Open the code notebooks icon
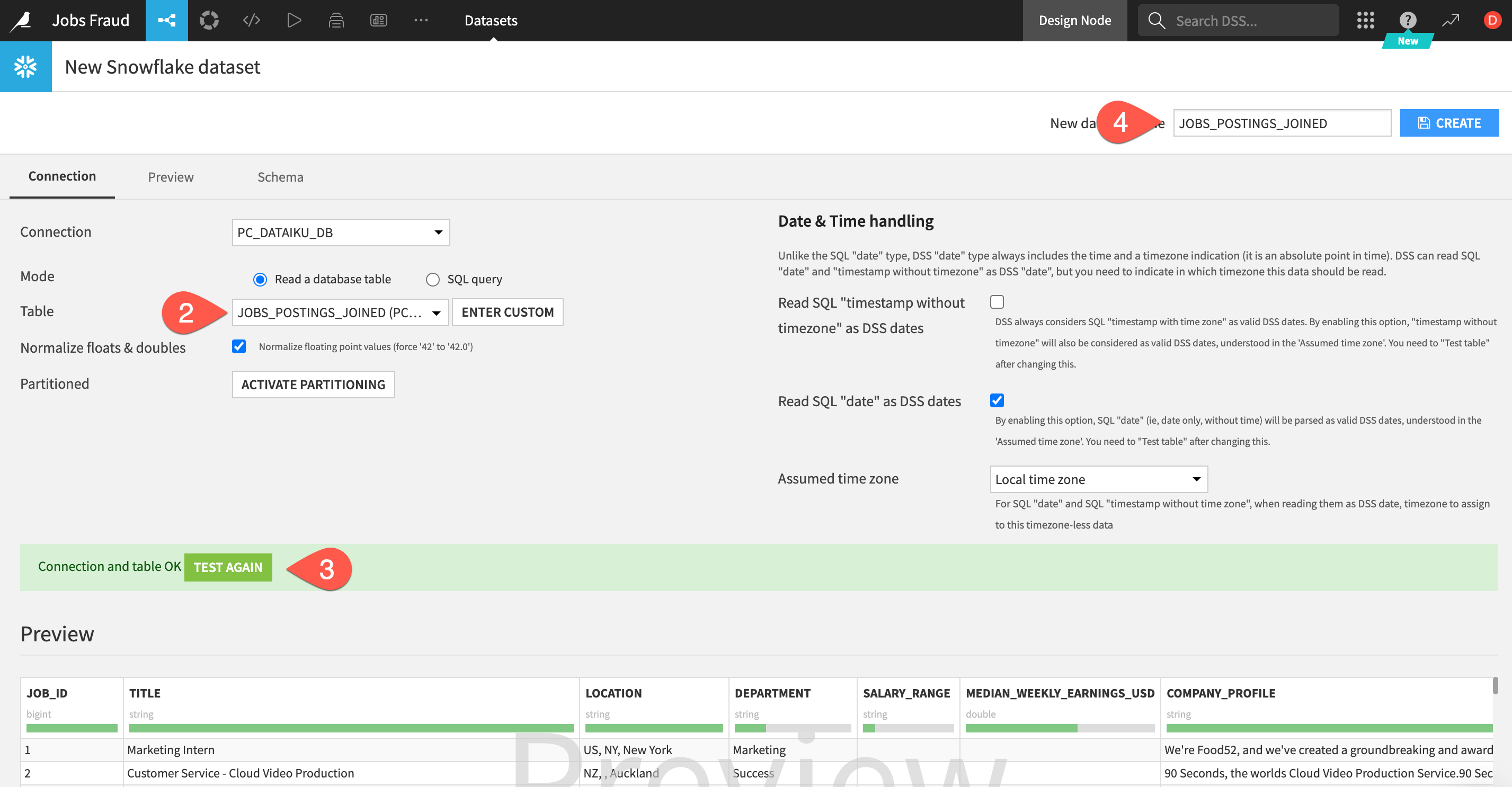Screen dimensions: 1512x787 point(251,21)
